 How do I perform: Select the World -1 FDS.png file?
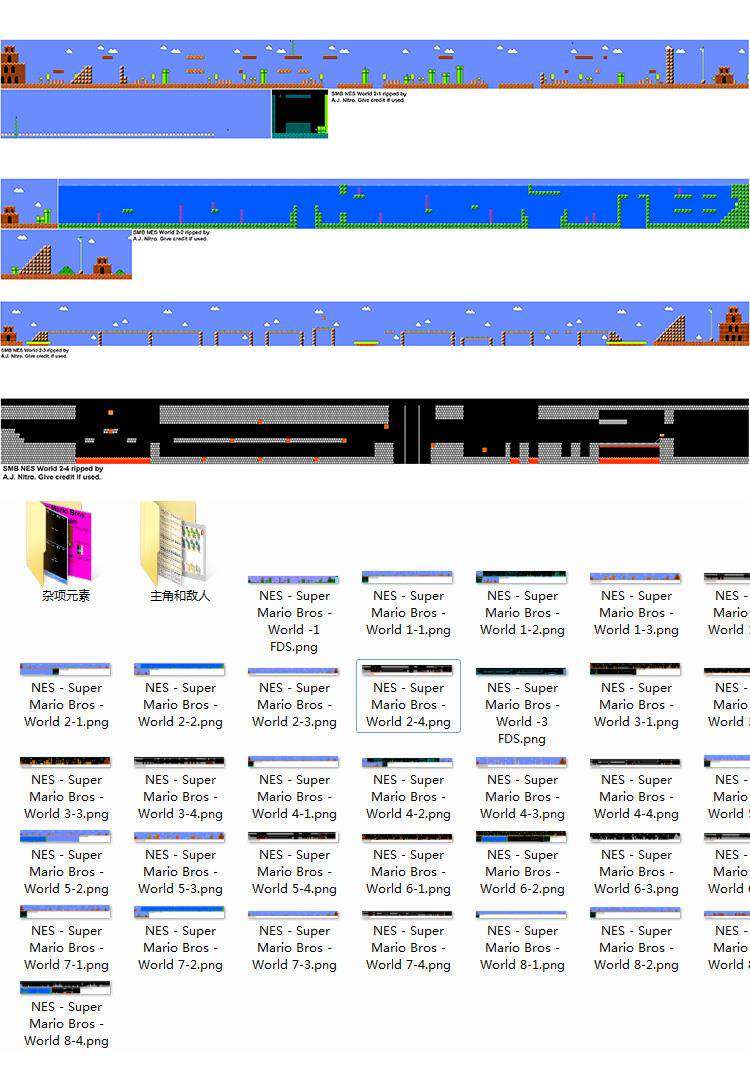294,613
